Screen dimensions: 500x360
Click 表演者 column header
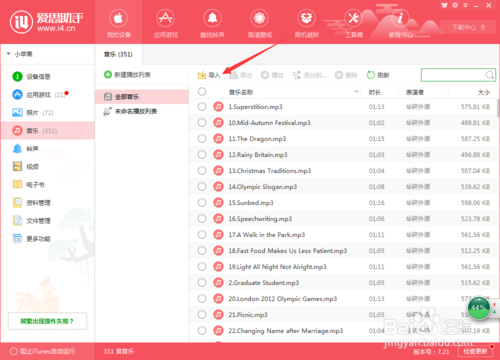tap(415, 92)
